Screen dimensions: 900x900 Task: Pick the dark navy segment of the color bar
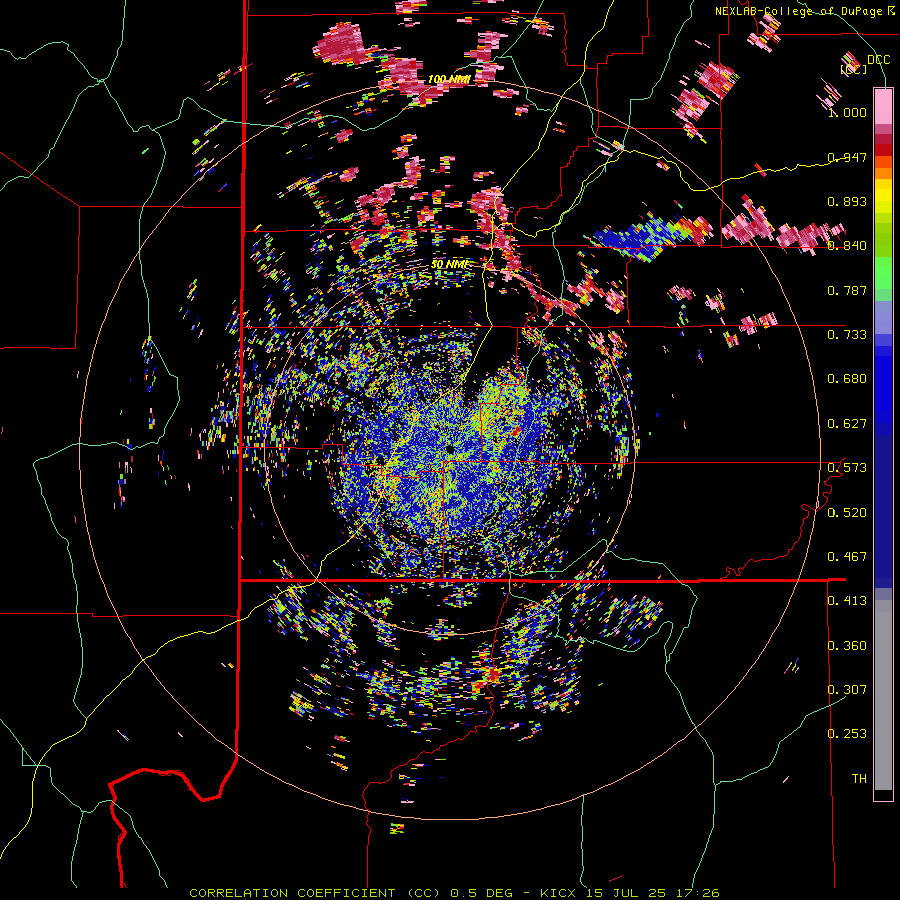[883, 511]
